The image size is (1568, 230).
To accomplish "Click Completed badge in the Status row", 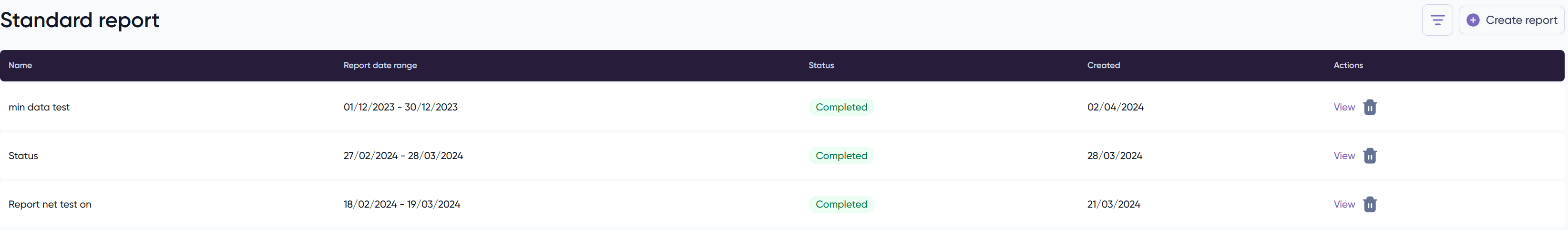I will coord(840,156).
